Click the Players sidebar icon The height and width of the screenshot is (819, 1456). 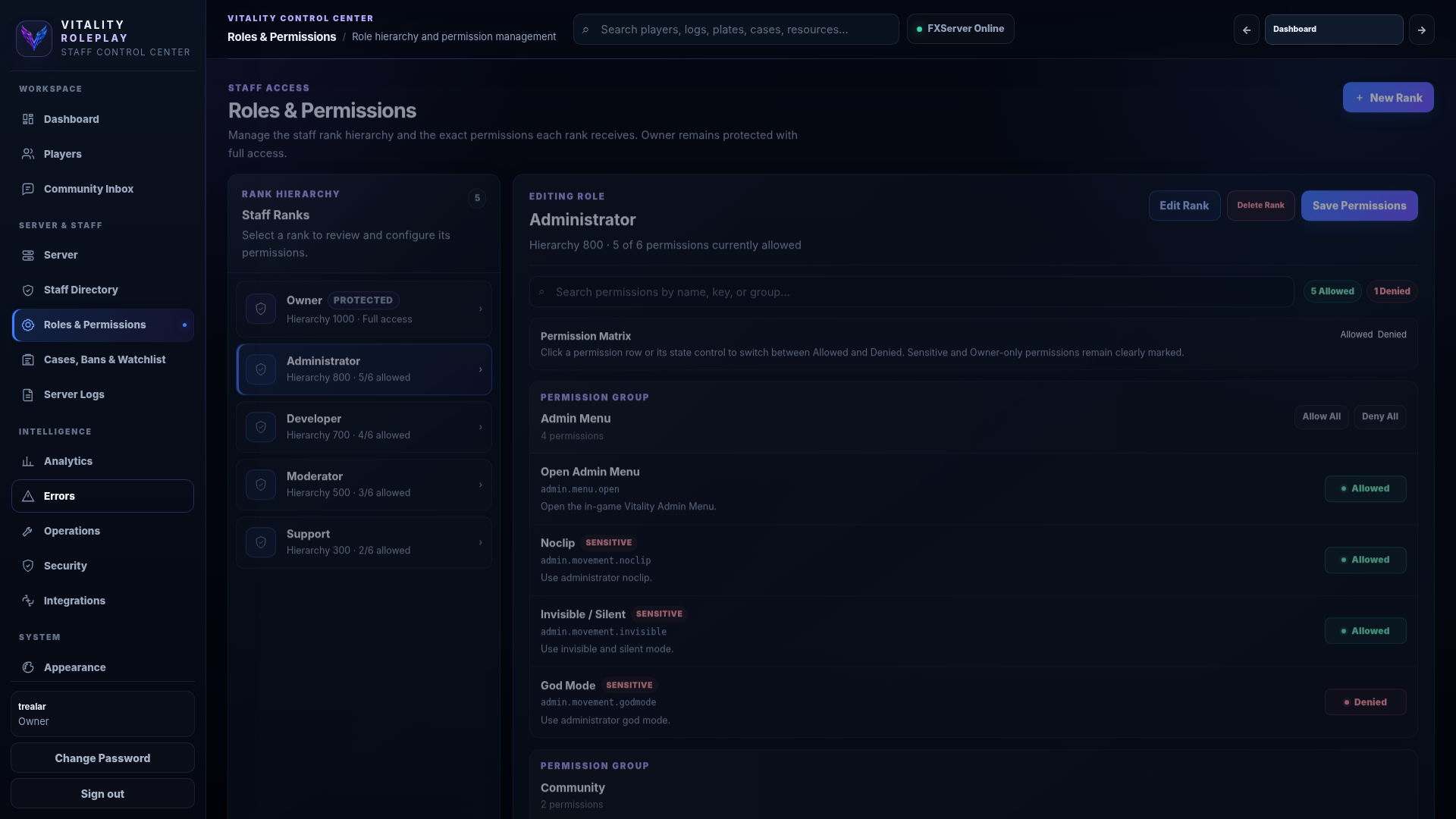click(28, 154)
